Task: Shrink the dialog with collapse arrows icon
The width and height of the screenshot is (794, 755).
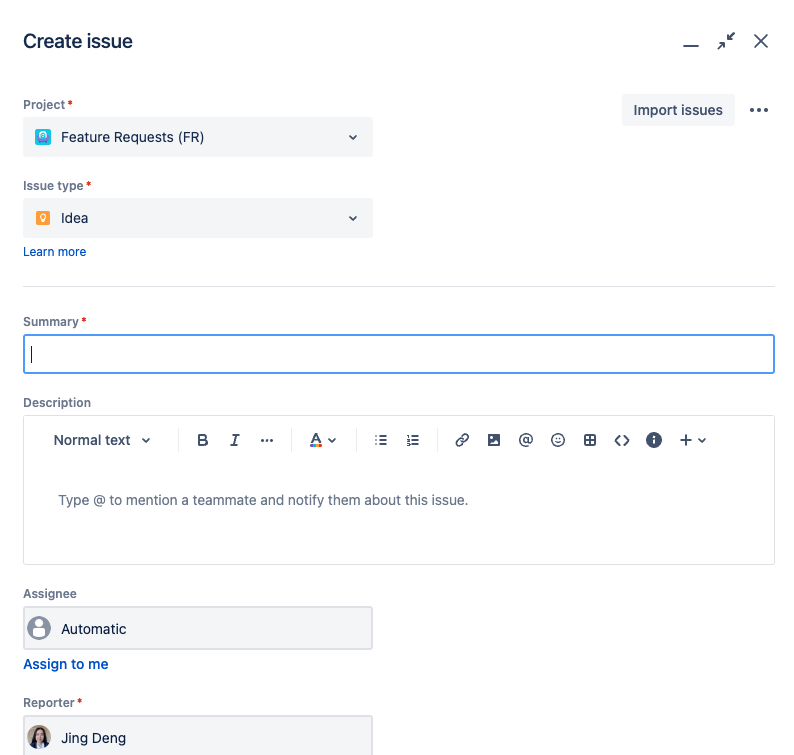Action: click(x=726, y=41)
